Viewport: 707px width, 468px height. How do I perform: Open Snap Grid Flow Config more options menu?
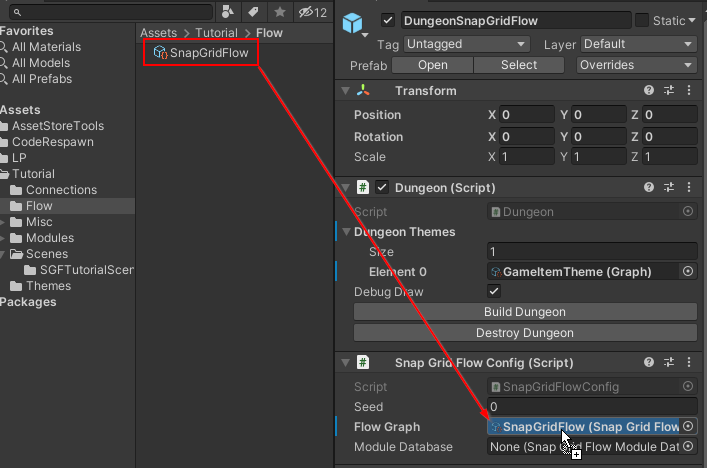tap(688, 362)
